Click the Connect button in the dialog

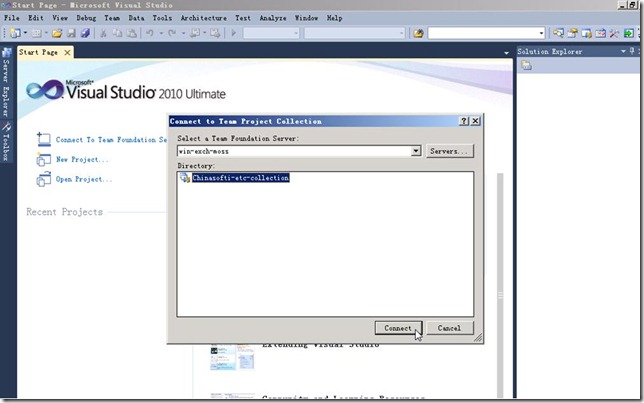(x=398, y=328)
